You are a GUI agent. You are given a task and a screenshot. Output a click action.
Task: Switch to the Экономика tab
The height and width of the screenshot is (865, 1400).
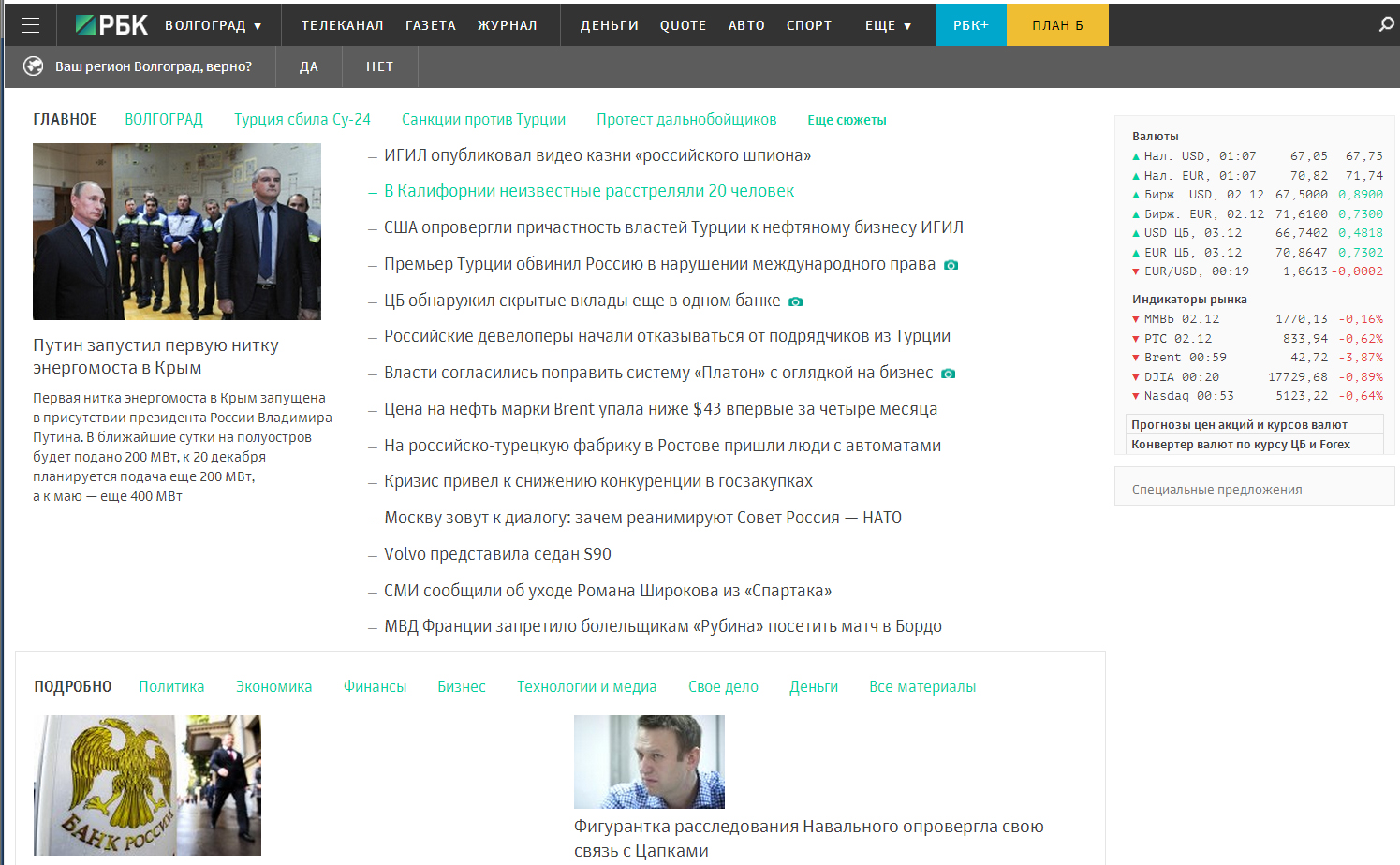(x=273, y=687)
